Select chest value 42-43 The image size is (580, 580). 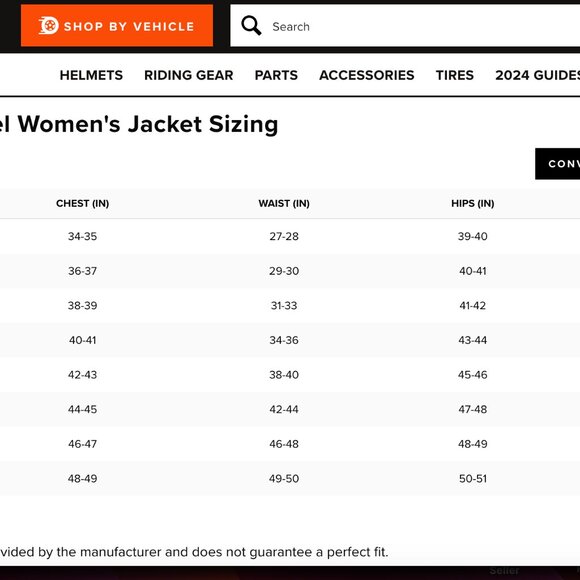click(x=82, y=375)
